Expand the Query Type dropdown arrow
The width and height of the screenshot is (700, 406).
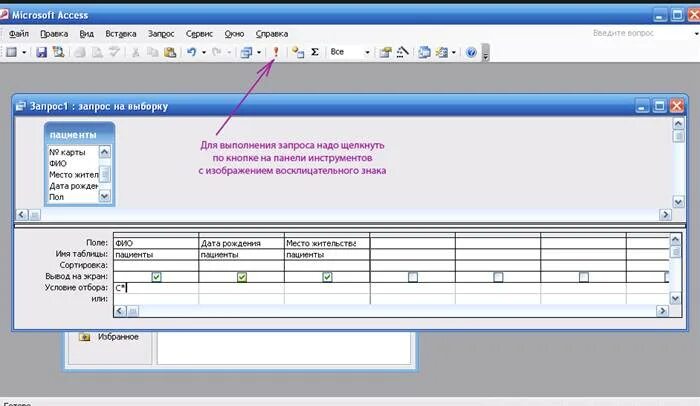[x=258, y=52]
